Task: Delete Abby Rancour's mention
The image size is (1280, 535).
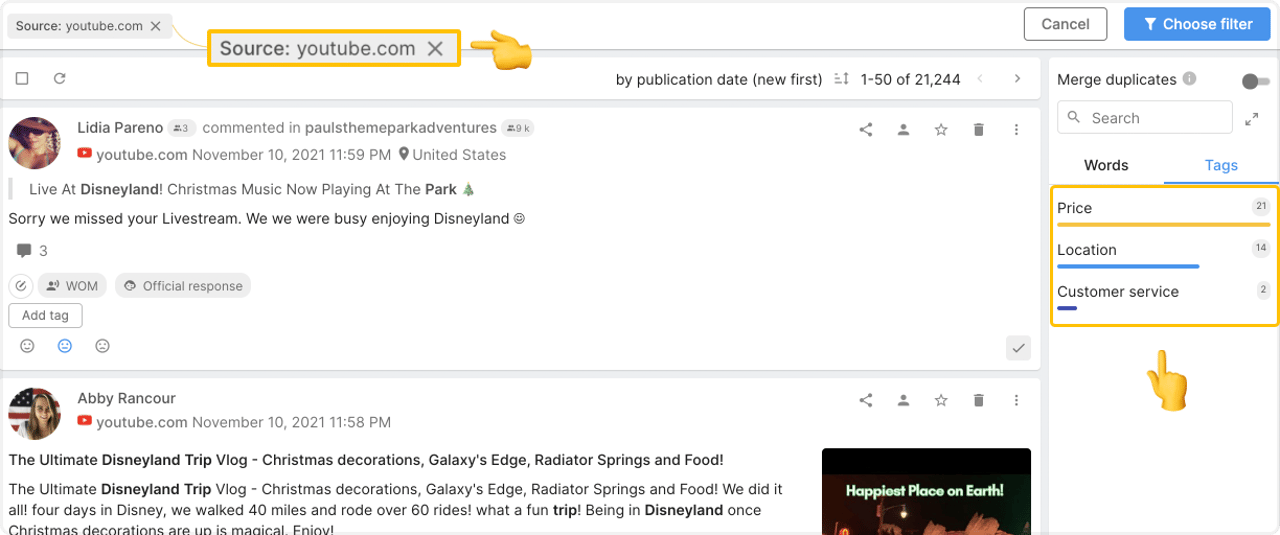Action: tap(978, 400)
